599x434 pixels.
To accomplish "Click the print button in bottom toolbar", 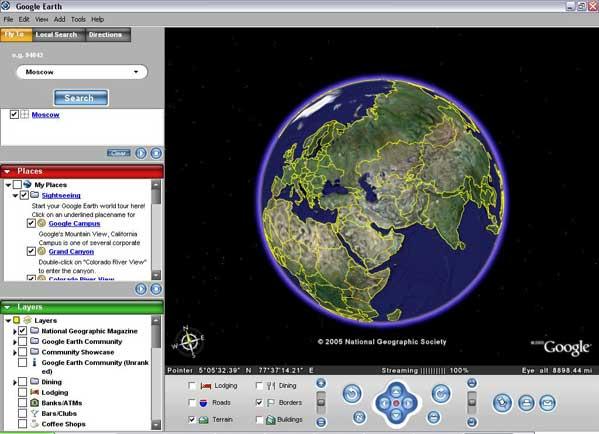I will [x=526, y=403].
